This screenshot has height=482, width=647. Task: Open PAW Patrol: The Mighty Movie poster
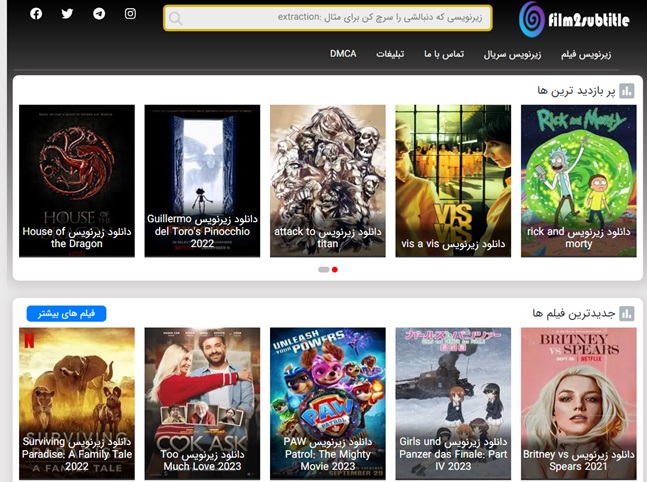[328, 404]
